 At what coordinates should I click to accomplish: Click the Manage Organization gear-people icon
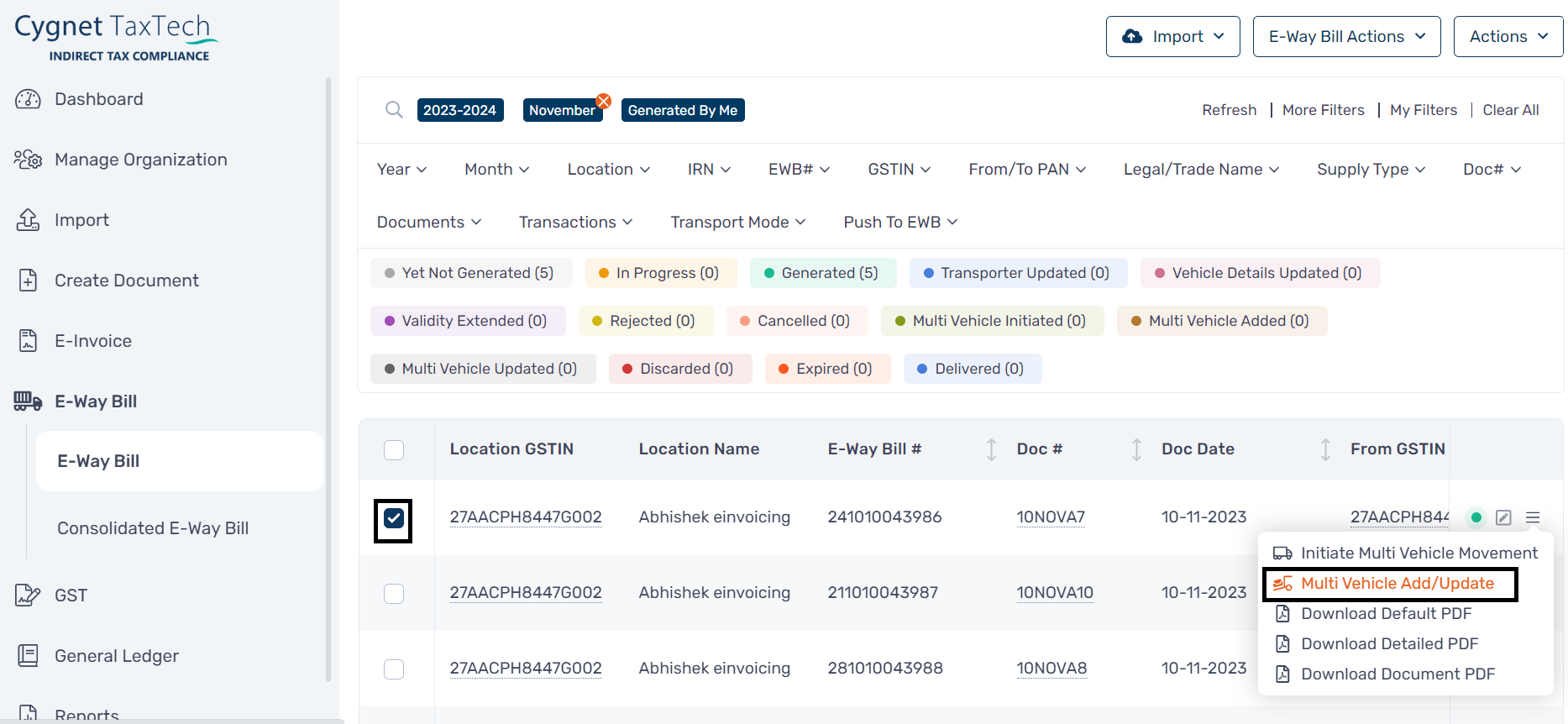pos(28,160)
